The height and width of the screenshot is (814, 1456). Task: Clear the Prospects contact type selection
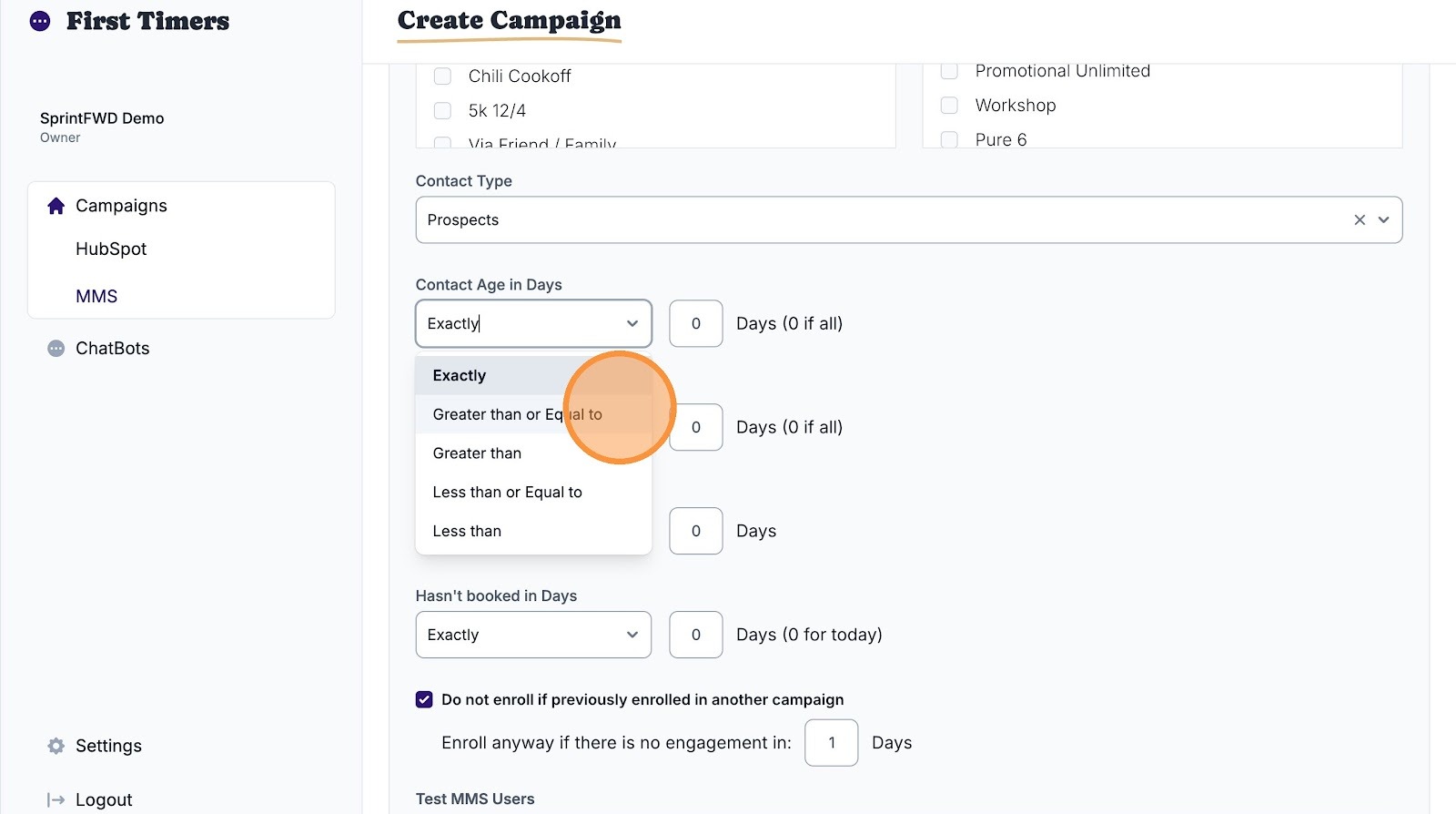1360,220
